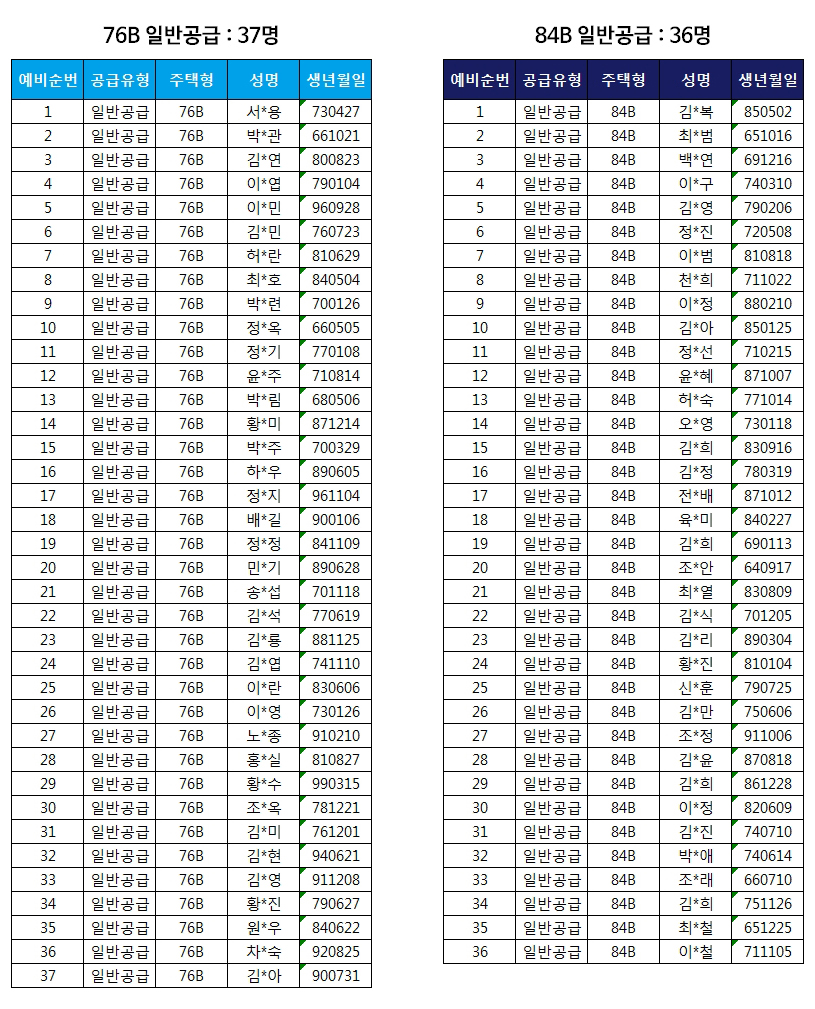Click birthdate cell '711105'

767,952
